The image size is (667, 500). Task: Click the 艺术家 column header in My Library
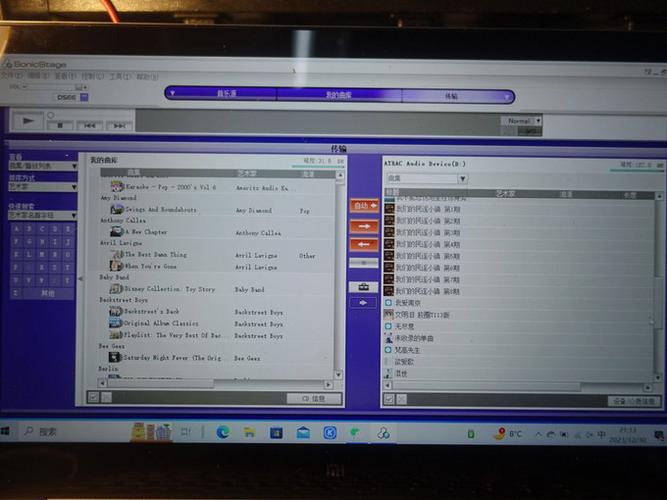[247, 174]
